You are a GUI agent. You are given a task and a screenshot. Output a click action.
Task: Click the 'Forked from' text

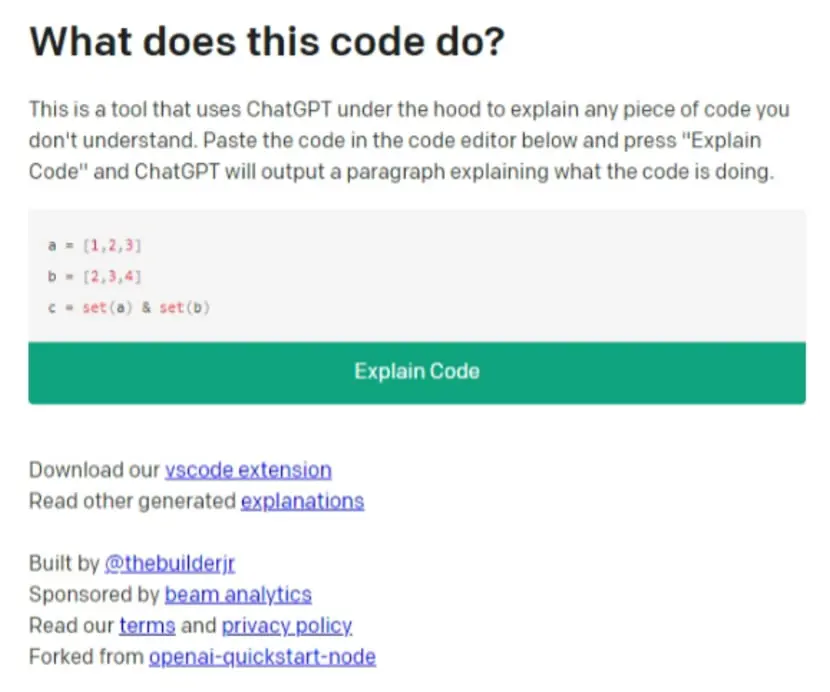point(86,657)
